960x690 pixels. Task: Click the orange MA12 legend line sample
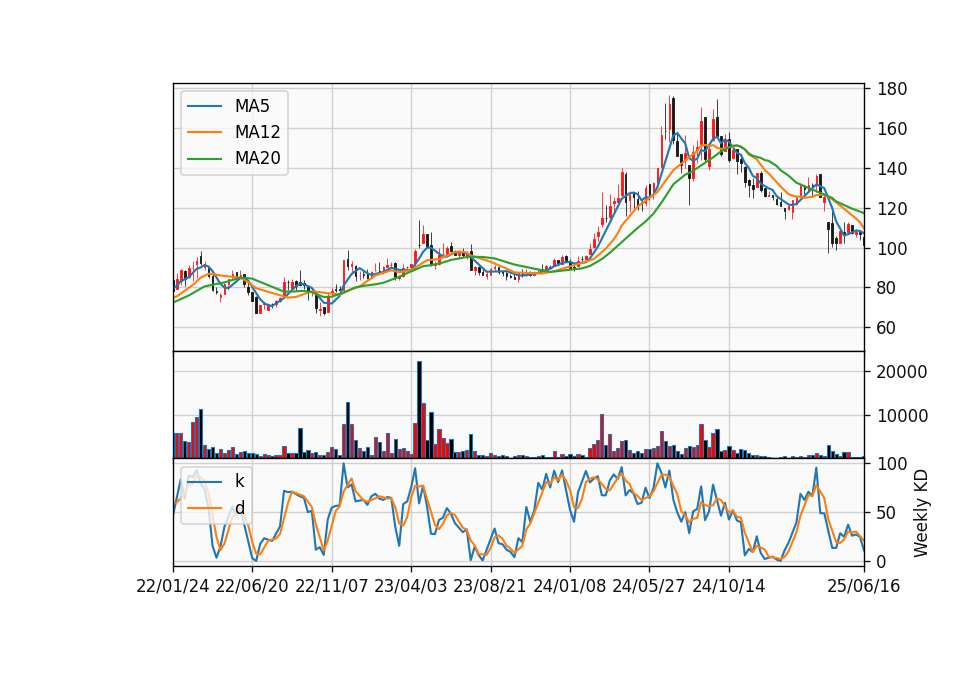tap(204, 132)
